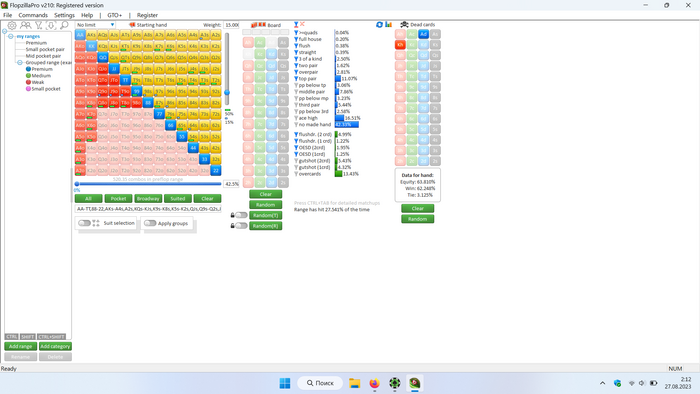Toggle the filter icon beside no made hand
Screen dimensions: 700x394
coord(296,124)
